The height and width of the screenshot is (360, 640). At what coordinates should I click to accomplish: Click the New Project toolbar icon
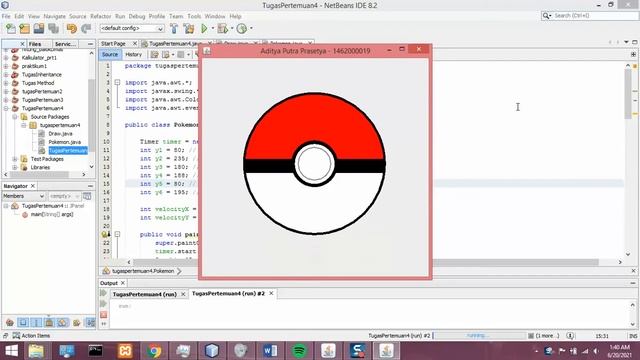25,29
